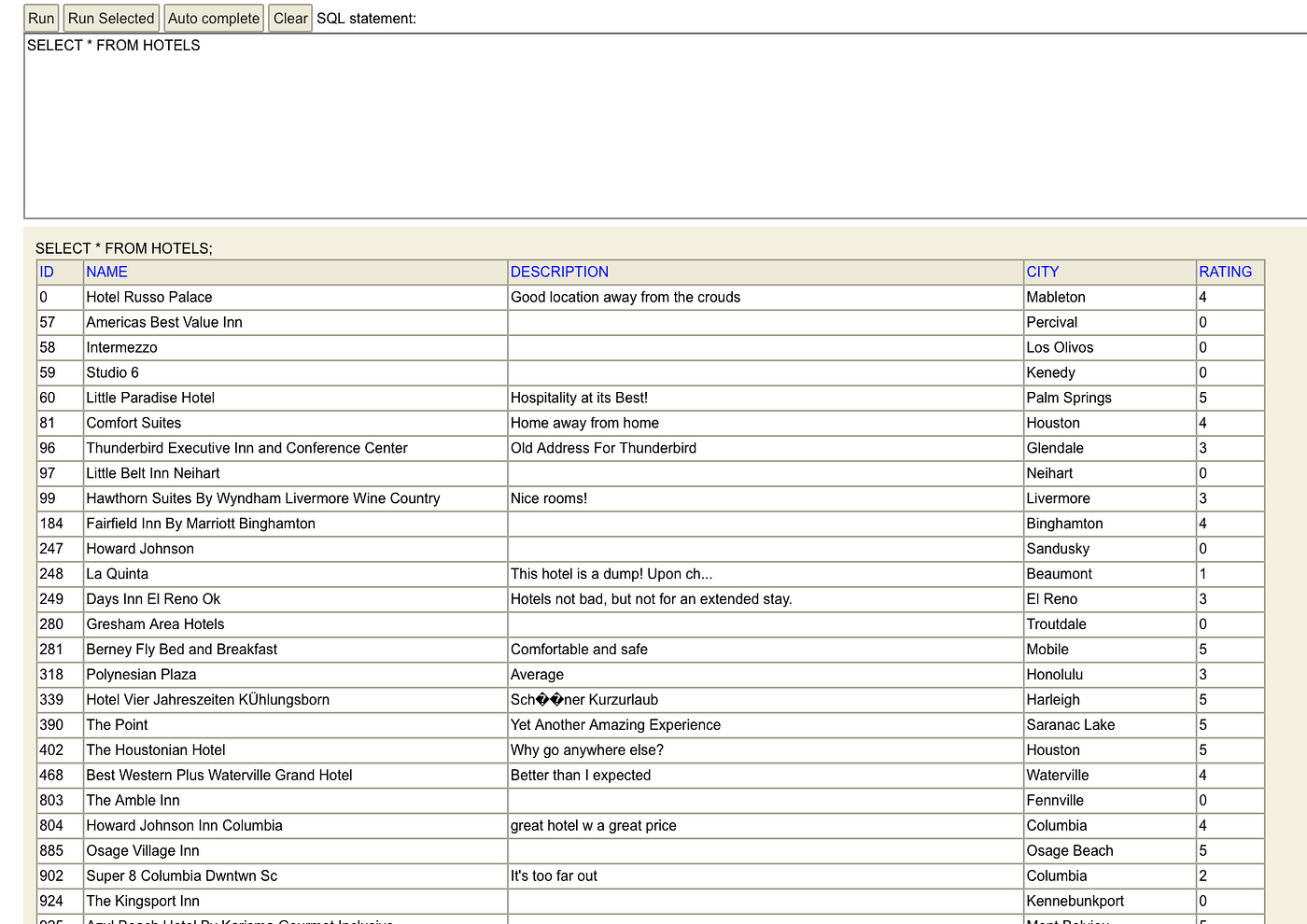Select The Kingsport Inn row
The image size is (1307, 924).
coord(142,901)
